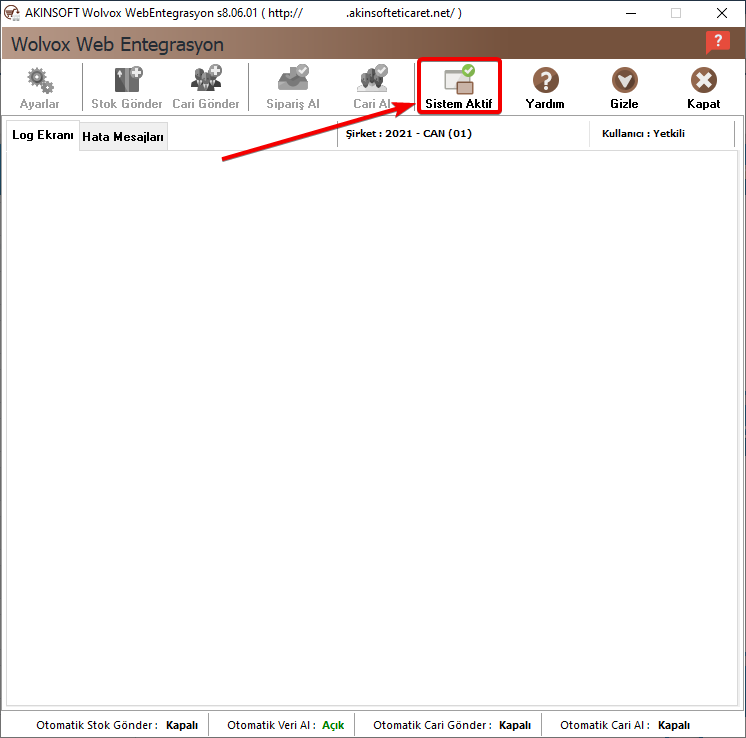The width and height of the screenshot is (746, 738).
Task: Click Otomatik Cari Gönder Kapalı status
Action: pyautogui.click(x=452, y=725)
